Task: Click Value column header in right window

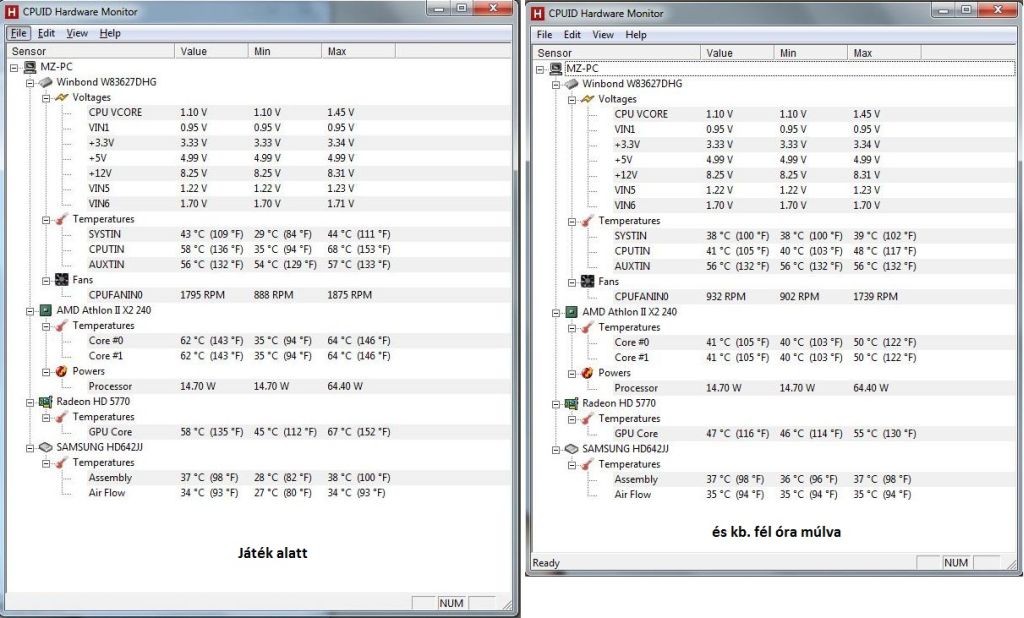Action: (x=737, y=53)
